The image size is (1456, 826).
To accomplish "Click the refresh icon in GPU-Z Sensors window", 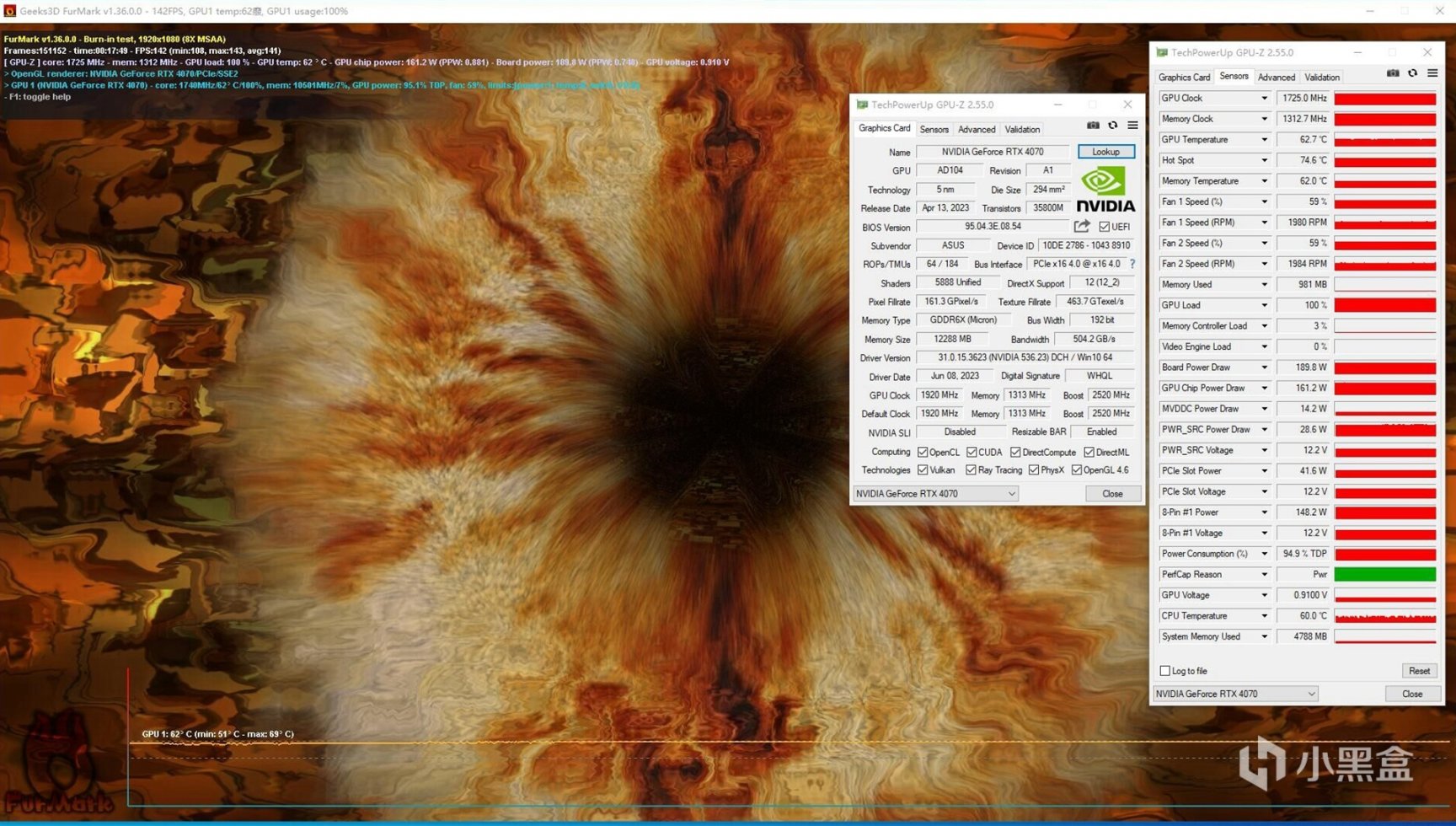I will (x=1413, y=73).
